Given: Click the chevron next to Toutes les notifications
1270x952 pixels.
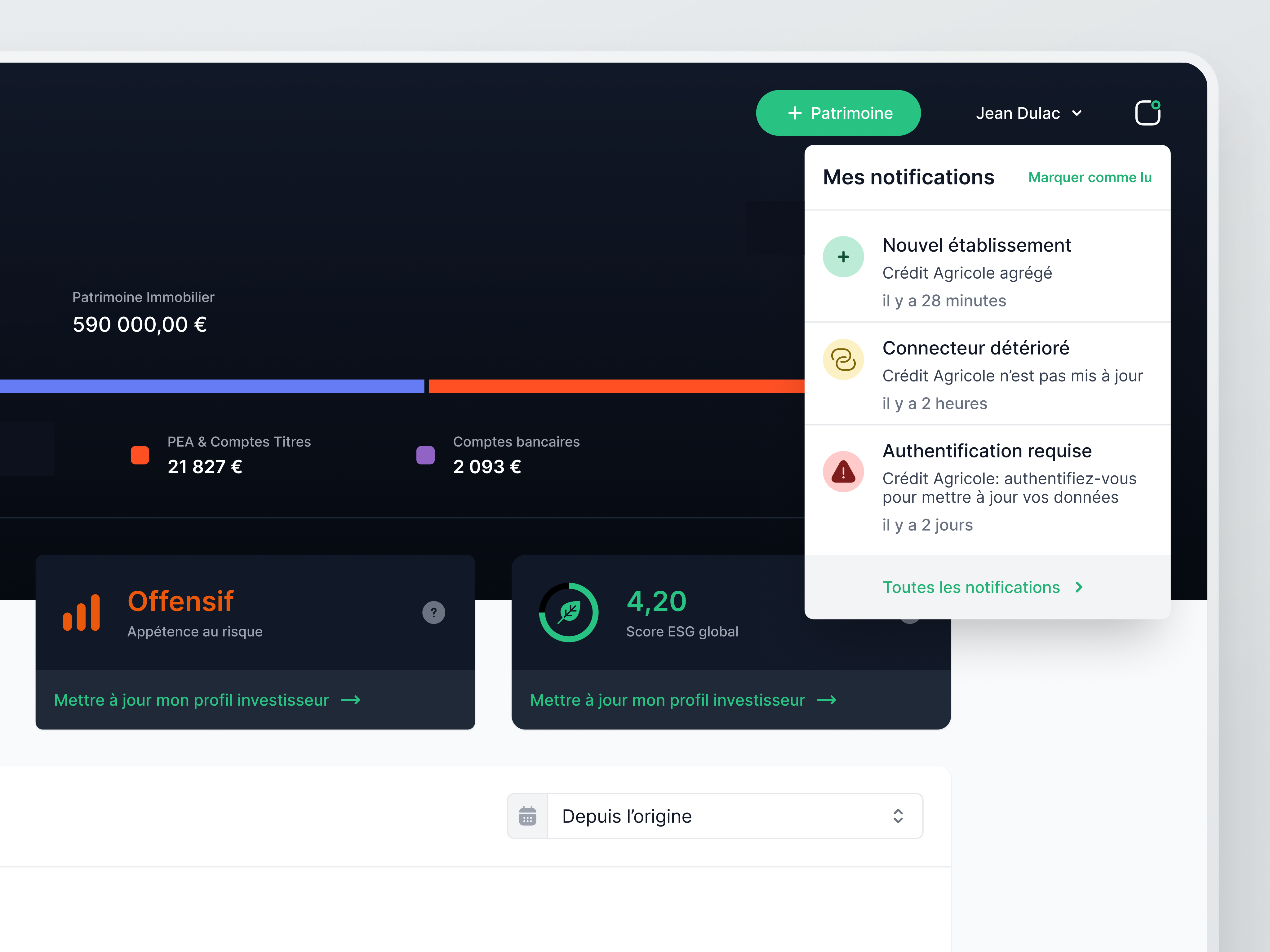Looking at the screenshot, I should [x=1079, y=587].
